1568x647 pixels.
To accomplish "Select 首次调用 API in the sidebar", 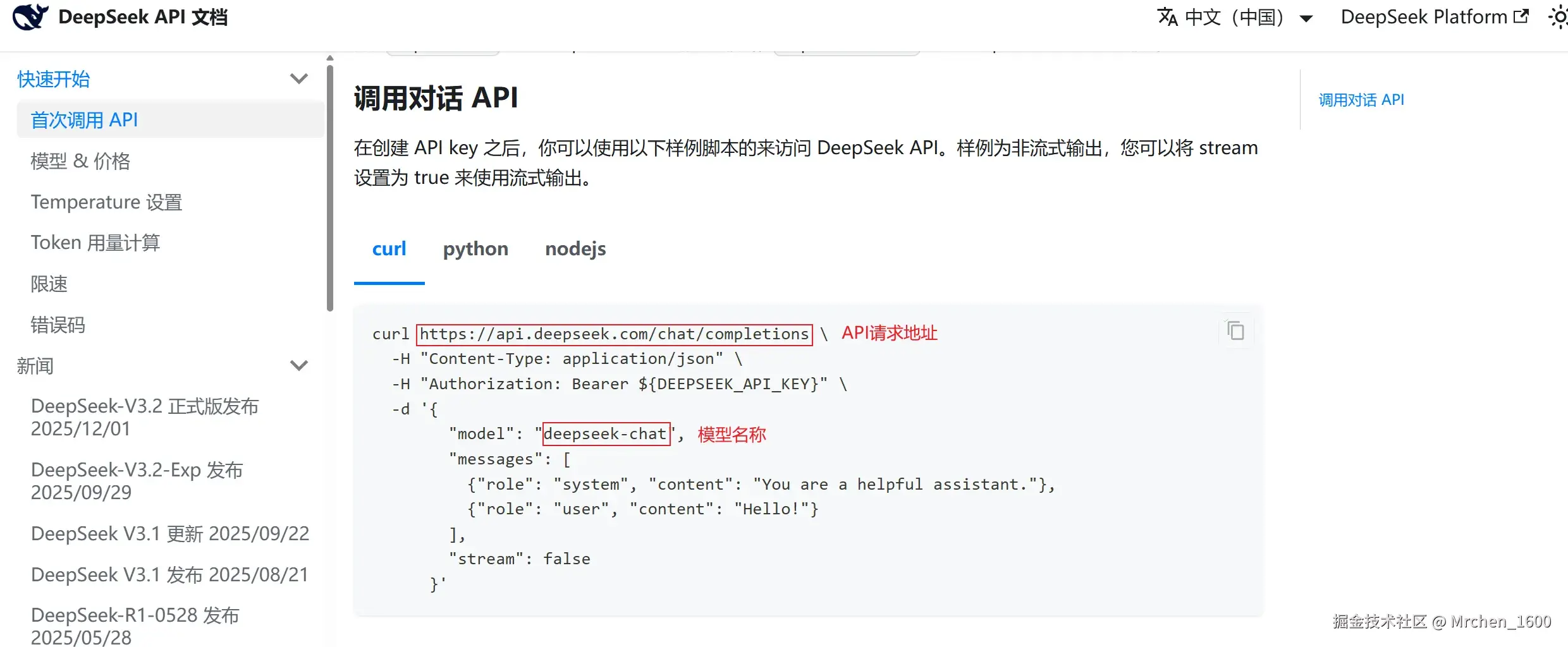I will tap(170, 119).
